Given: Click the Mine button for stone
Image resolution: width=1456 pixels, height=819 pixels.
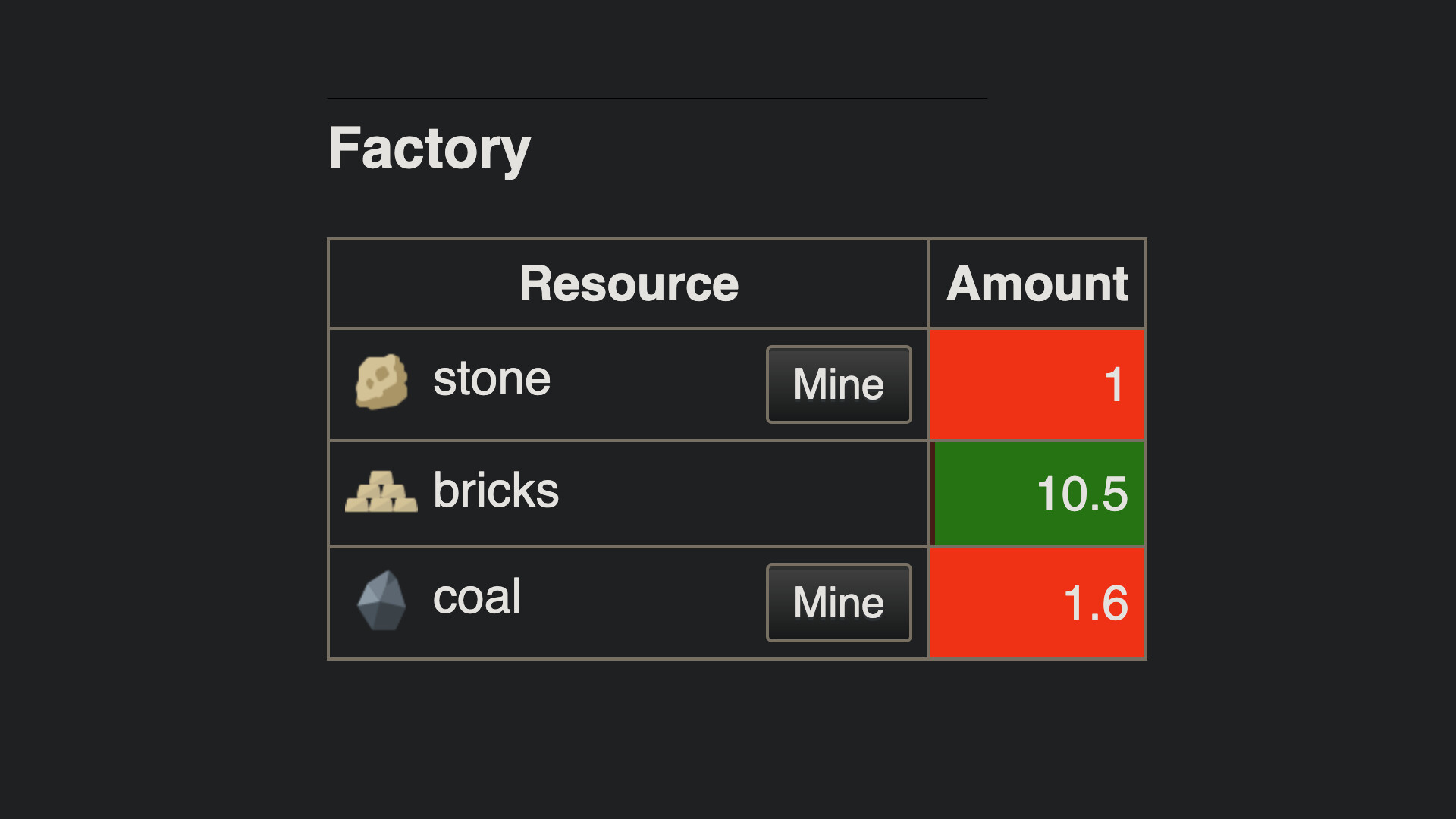Looking at the screenshot, I should click(838, 384).
